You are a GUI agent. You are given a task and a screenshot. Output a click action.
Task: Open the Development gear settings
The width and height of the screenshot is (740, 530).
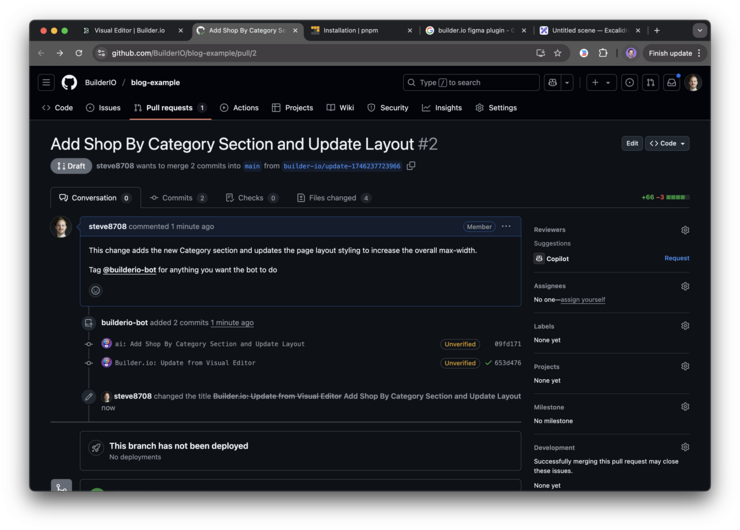(x=685, y=447)
